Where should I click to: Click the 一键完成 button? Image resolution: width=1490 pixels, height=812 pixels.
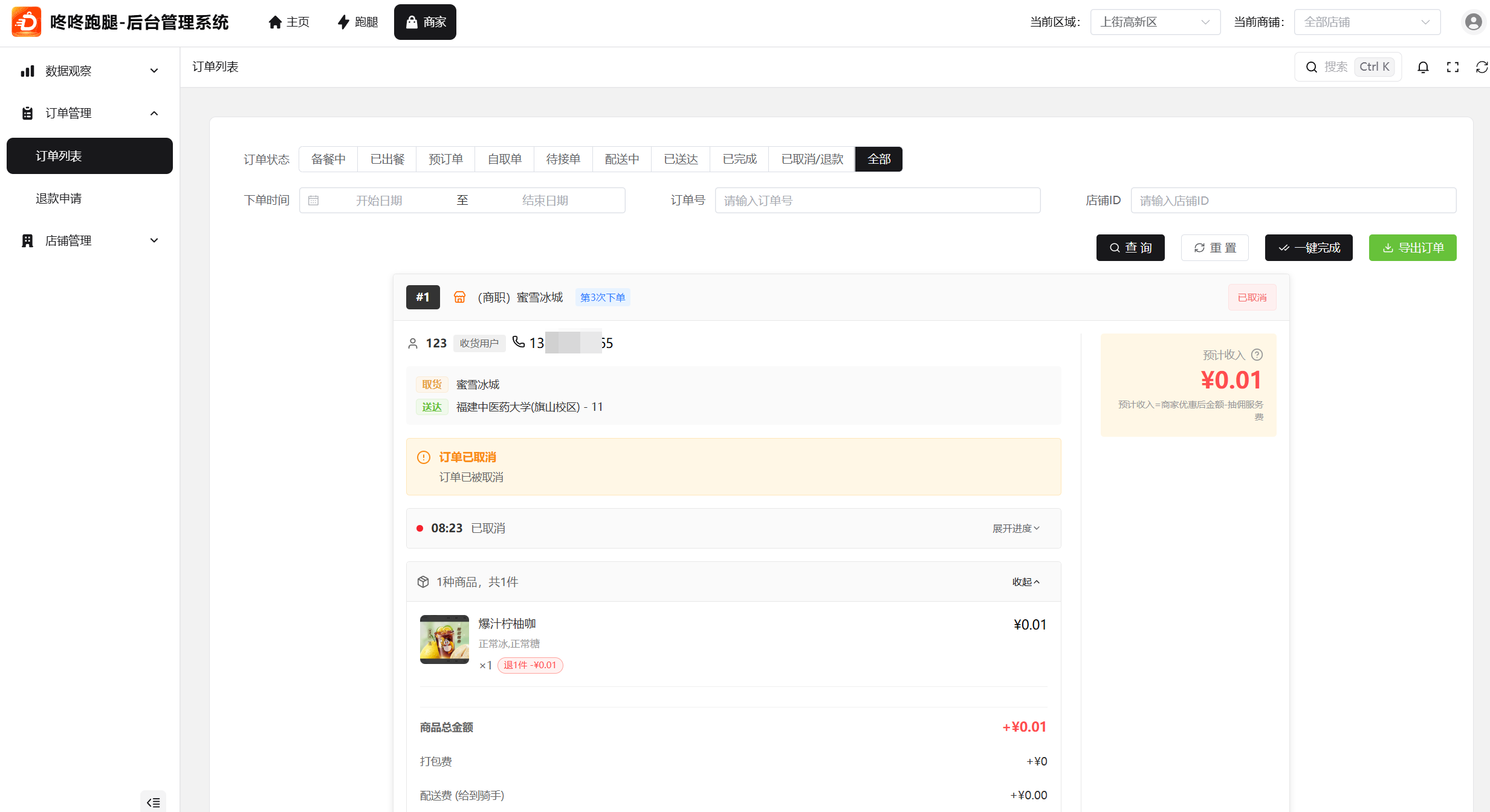1309,248
